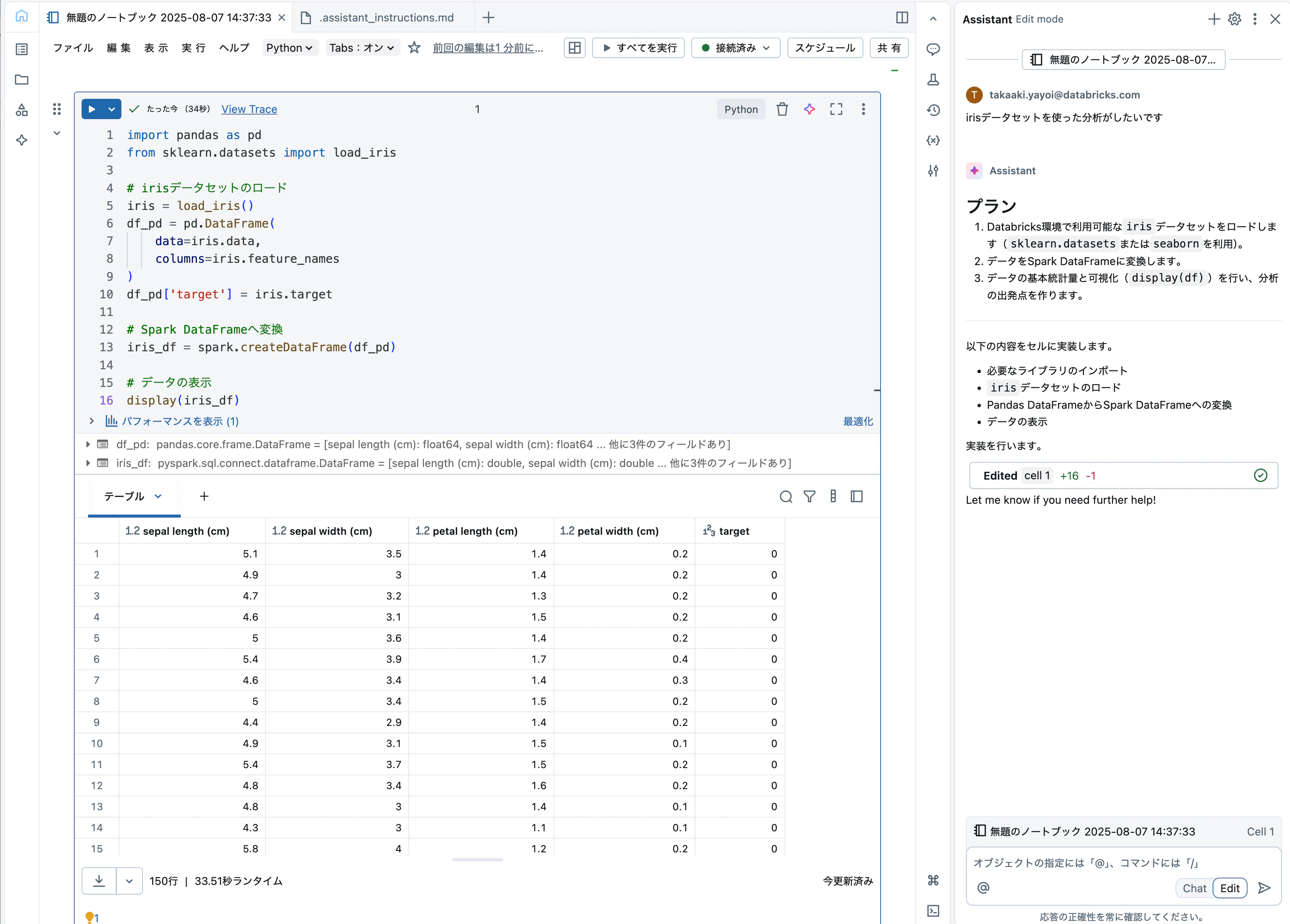Open the workspace folder browser icon

[21, 80]
